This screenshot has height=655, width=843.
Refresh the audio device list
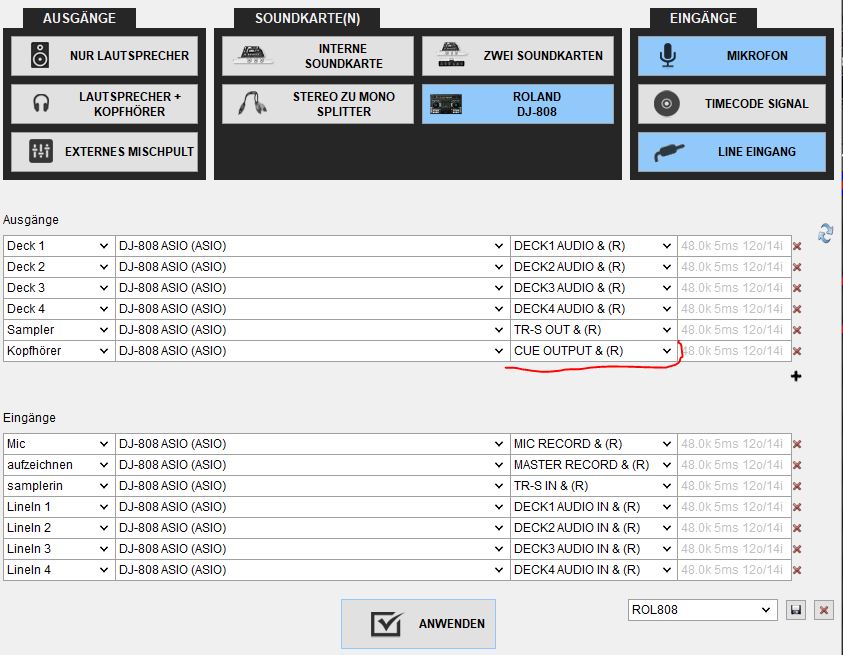coord(825,233)
